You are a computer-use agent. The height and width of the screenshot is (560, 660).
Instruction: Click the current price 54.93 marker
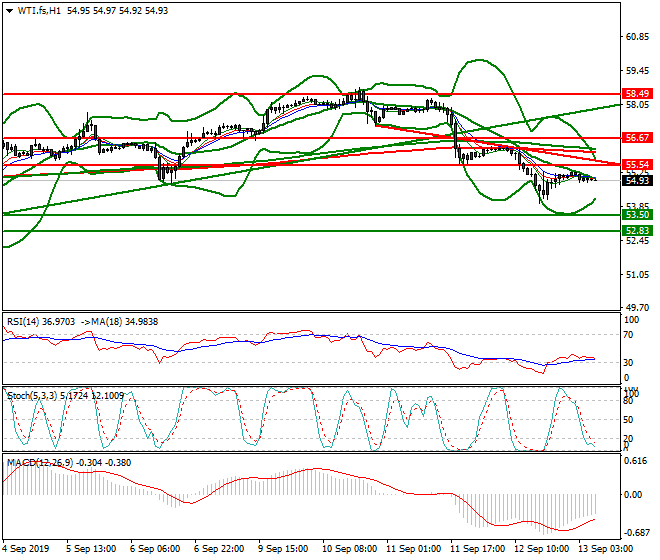tap(636, 180)
